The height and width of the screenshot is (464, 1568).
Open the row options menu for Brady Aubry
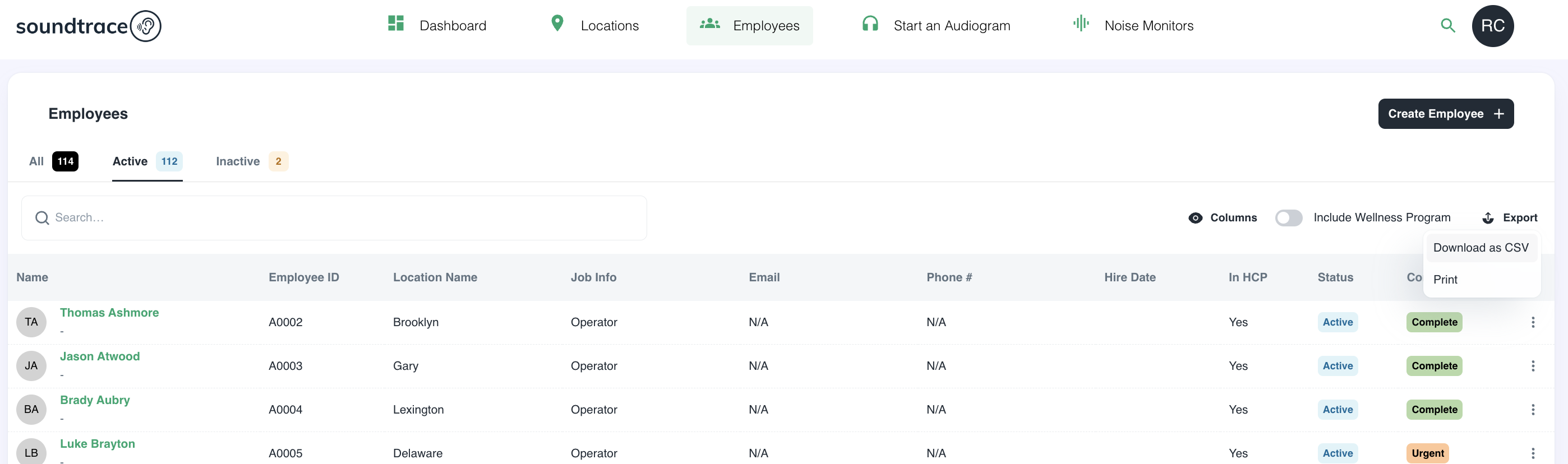coord(1533,410)
